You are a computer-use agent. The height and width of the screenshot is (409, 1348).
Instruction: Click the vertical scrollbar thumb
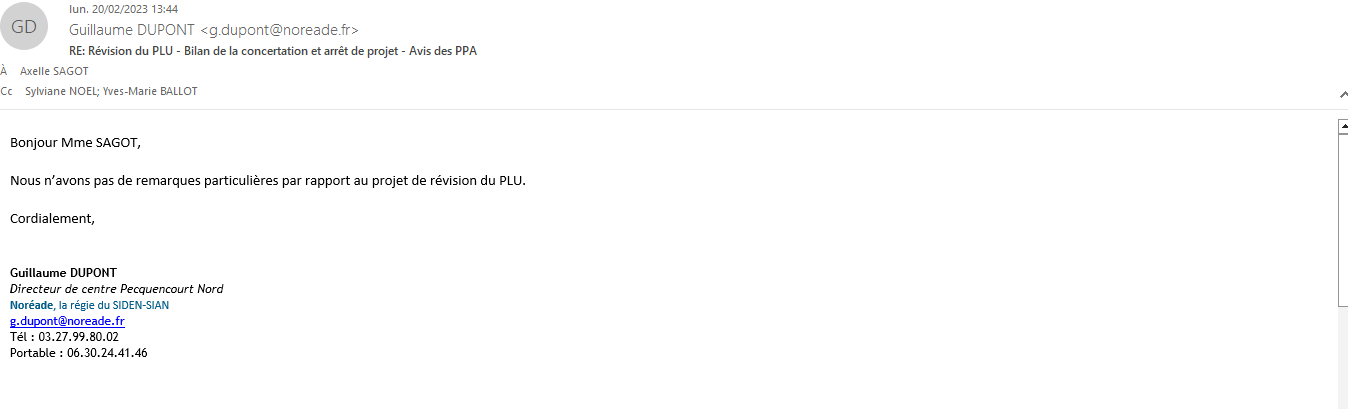pos(1343,218)
